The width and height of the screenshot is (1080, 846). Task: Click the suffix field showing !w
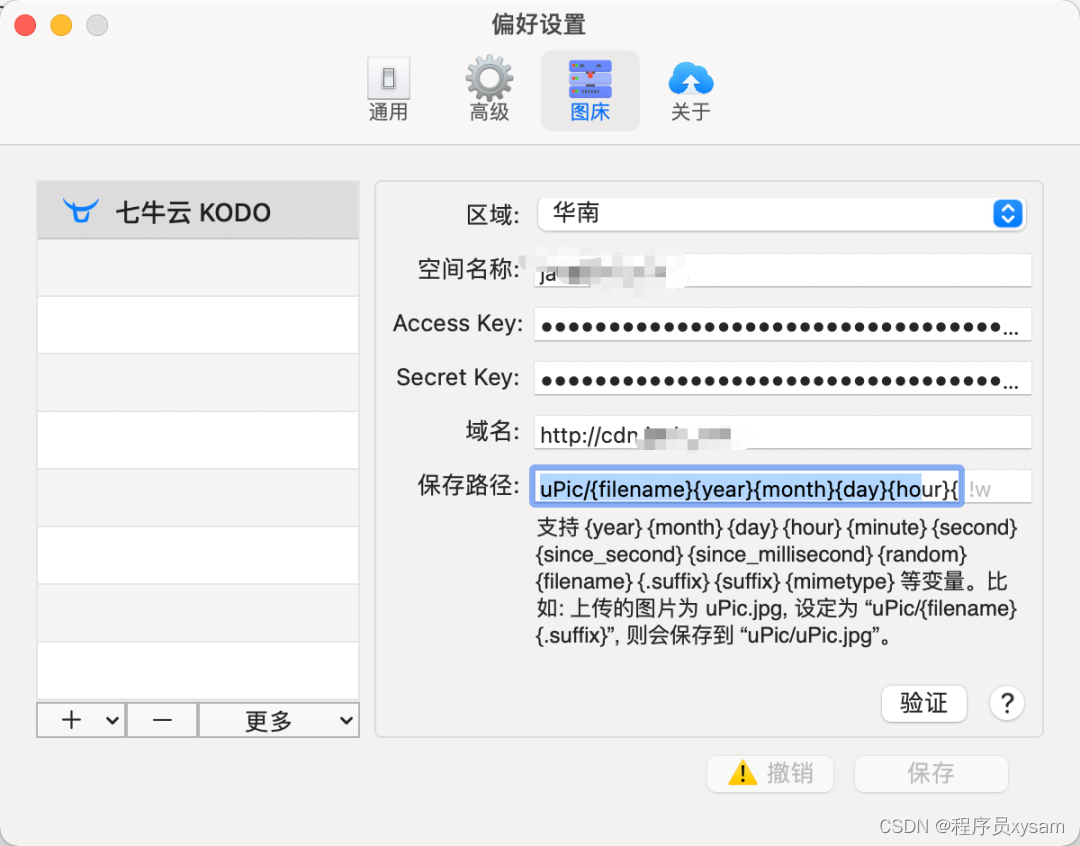[x=998, y=486]
